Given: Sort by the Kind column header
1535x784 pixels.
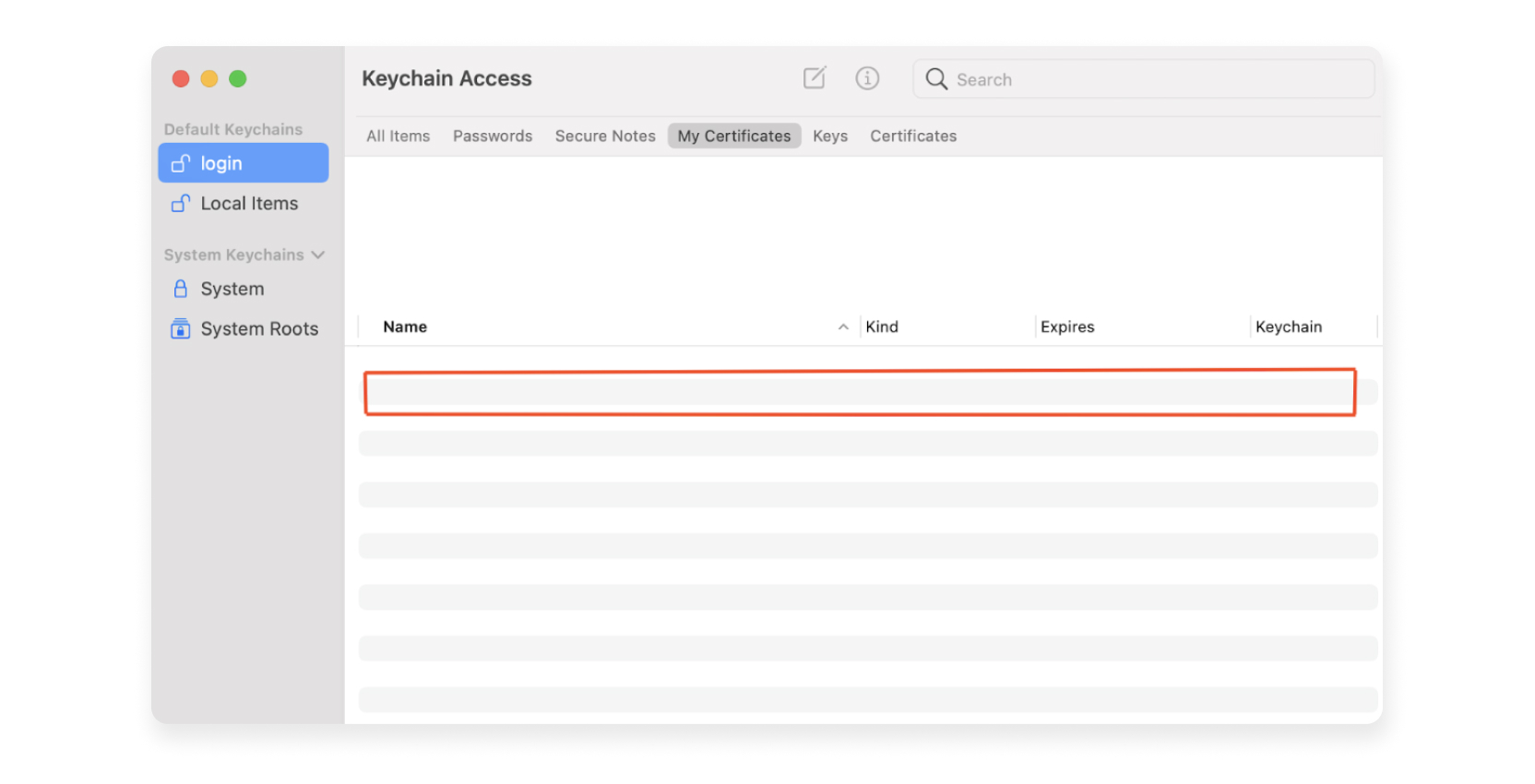Looking at the screenshot, I should [x=882, y=327].
